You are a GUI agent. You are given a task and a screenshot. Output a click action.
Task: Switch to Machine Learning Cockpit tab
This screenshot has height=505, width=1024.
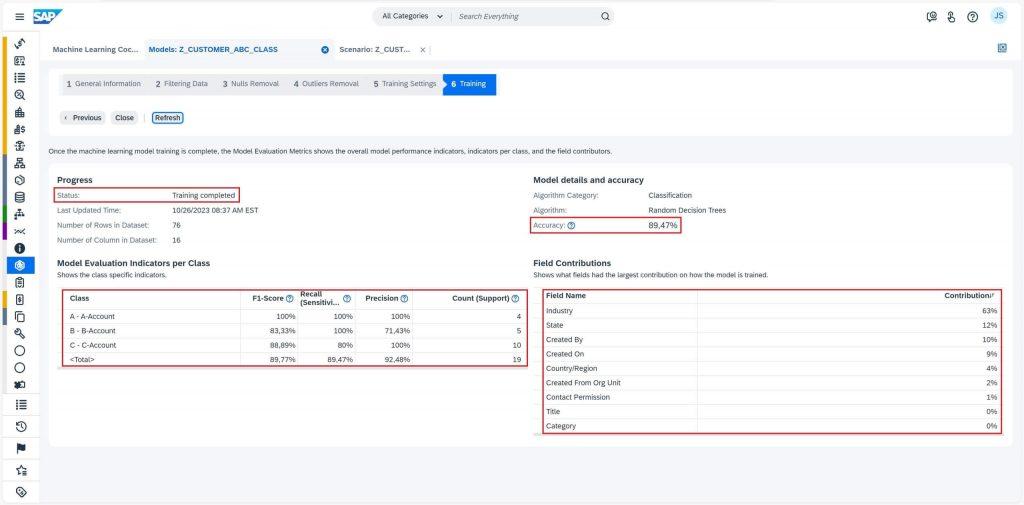click(95, 50)
